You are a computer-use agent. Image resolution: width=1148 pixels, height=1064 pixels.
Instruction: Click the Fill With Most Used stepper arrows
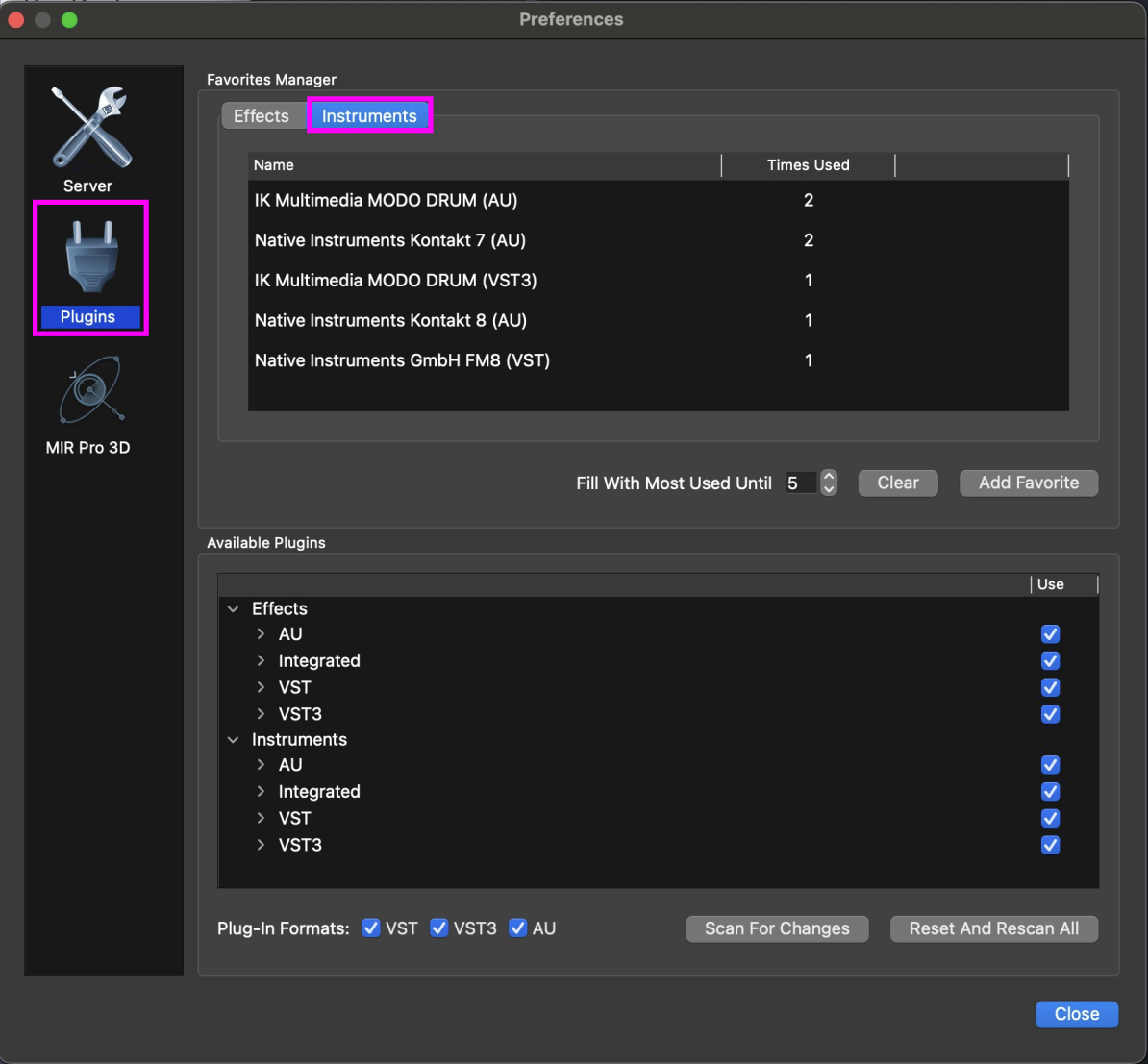829,483
